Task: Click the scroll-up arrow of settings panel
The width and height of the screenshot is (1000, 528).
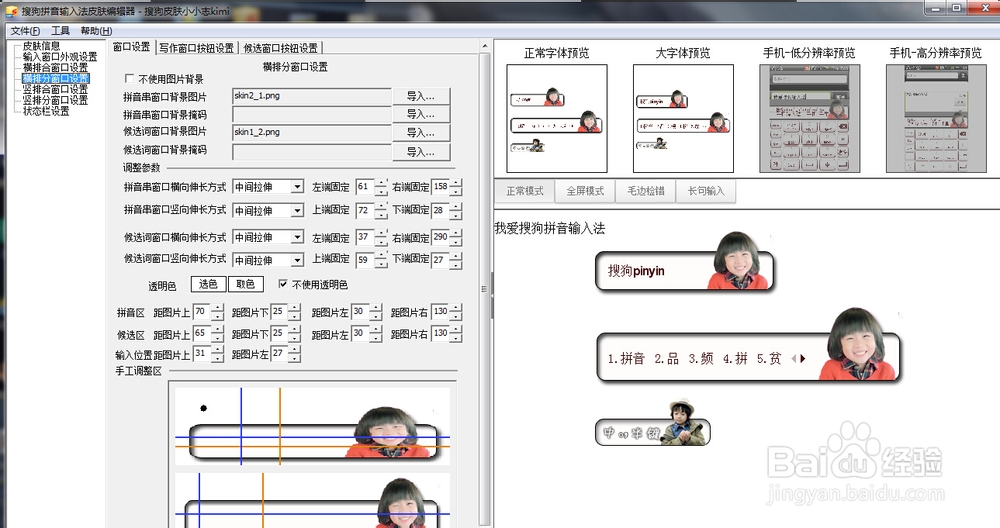Action: tap(485, 46)
